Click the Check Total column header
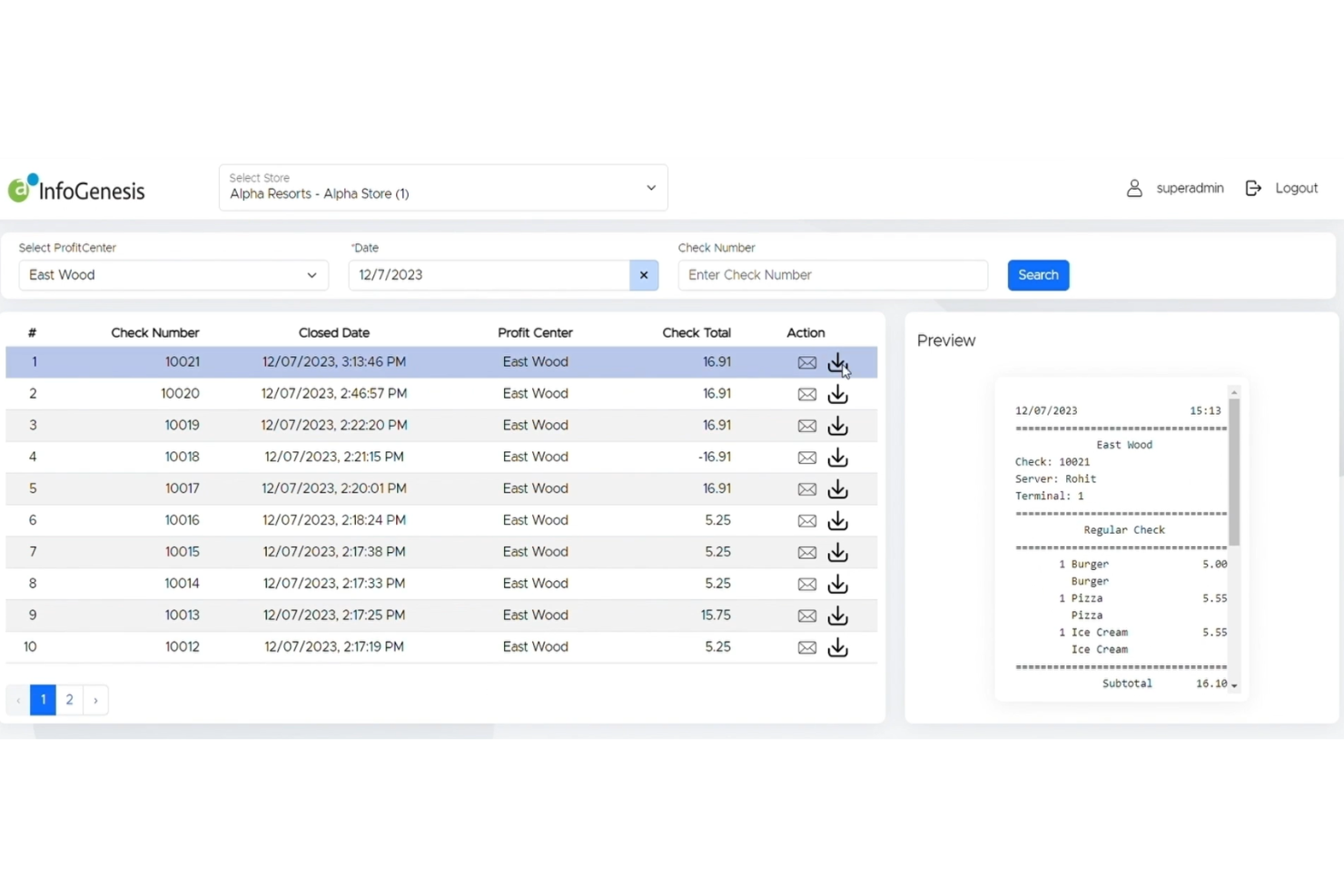 (697, 332)
